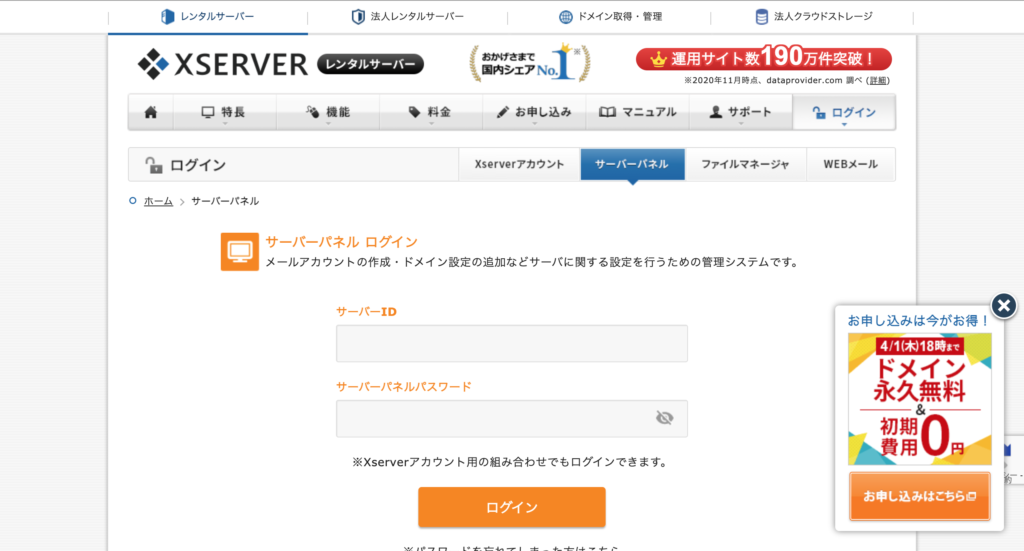Image resolution: width=1024 pixels, height=551 pixels.
Task: Toggle password visibility eye icon
Action: [664, 418]
